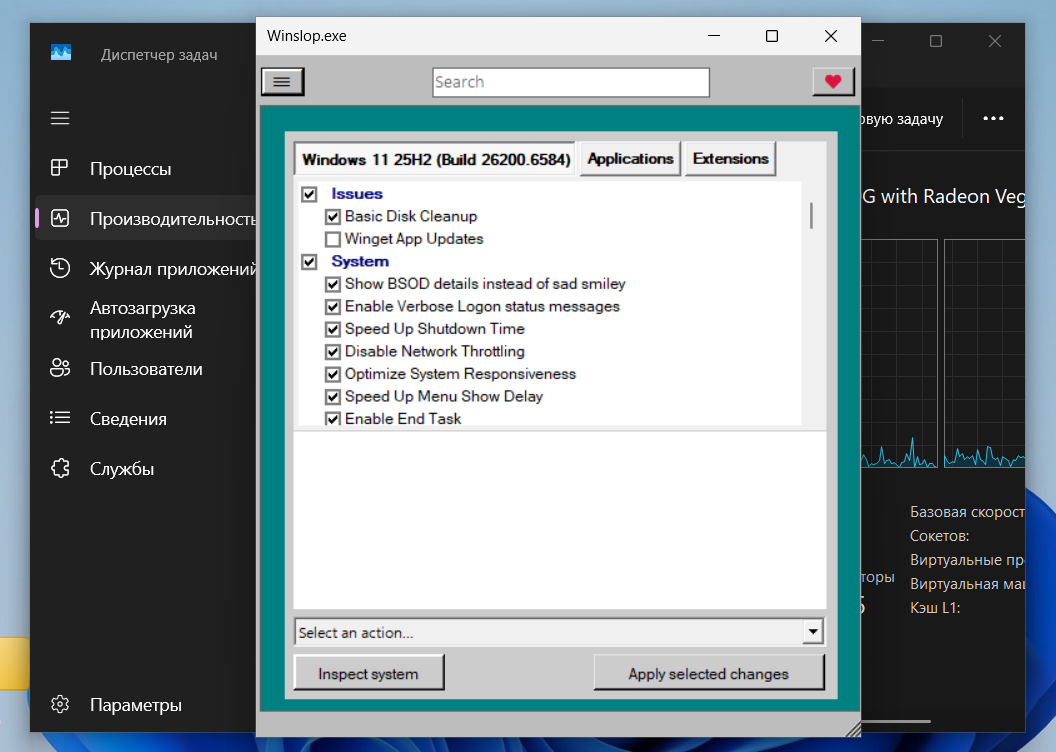Click the Winslop.exe title bar text

306,36
